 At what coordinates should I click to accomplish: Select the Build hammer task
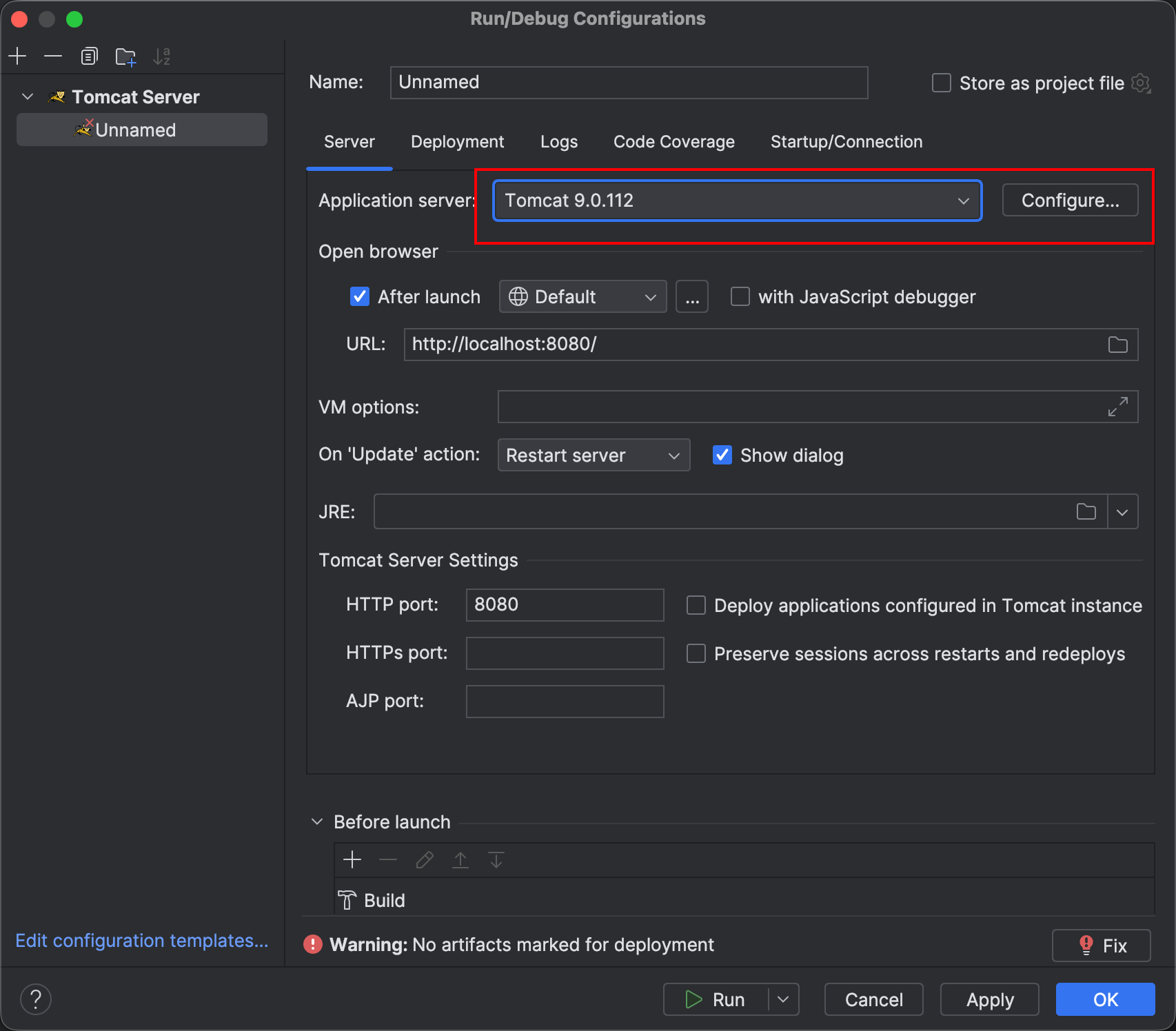(x=372, y=900)
